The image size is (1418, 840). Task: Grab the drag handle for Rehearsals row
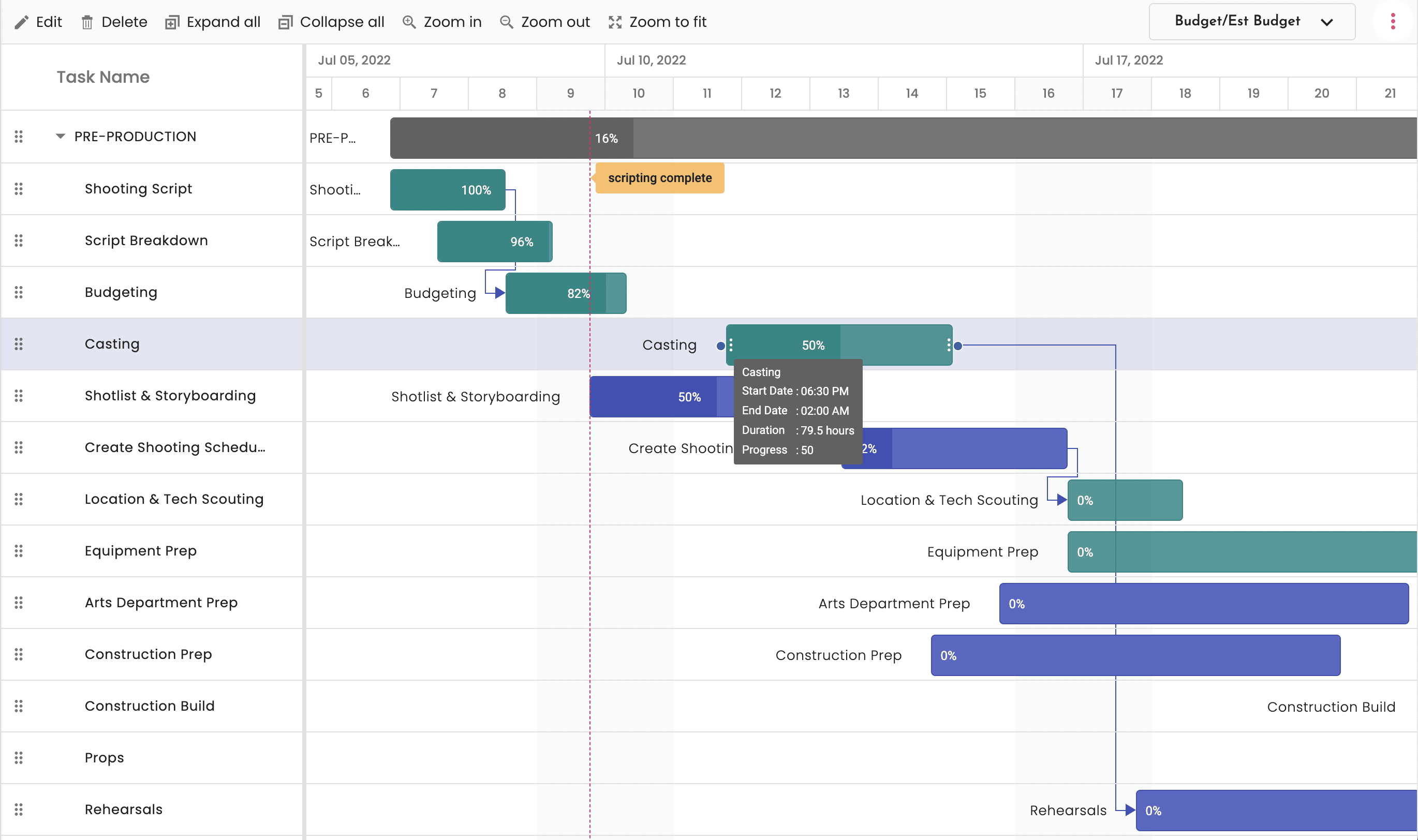click(x=19, y=809)
